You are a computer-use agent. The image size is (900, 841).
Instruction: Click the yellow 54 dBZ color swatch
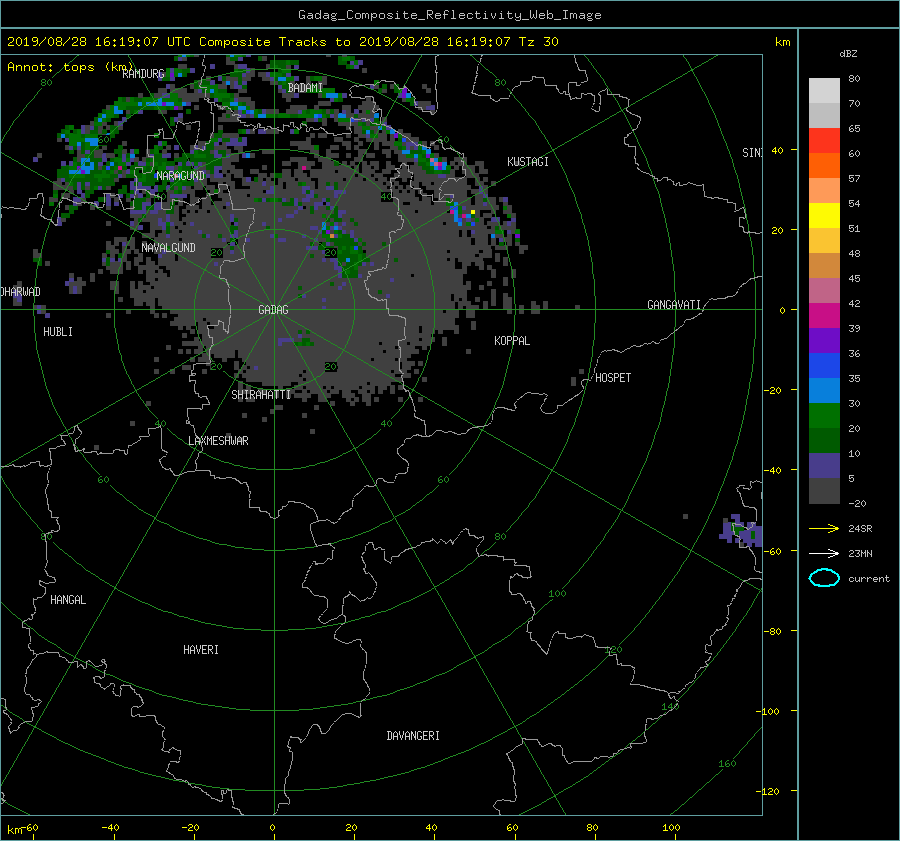(824, 215)
